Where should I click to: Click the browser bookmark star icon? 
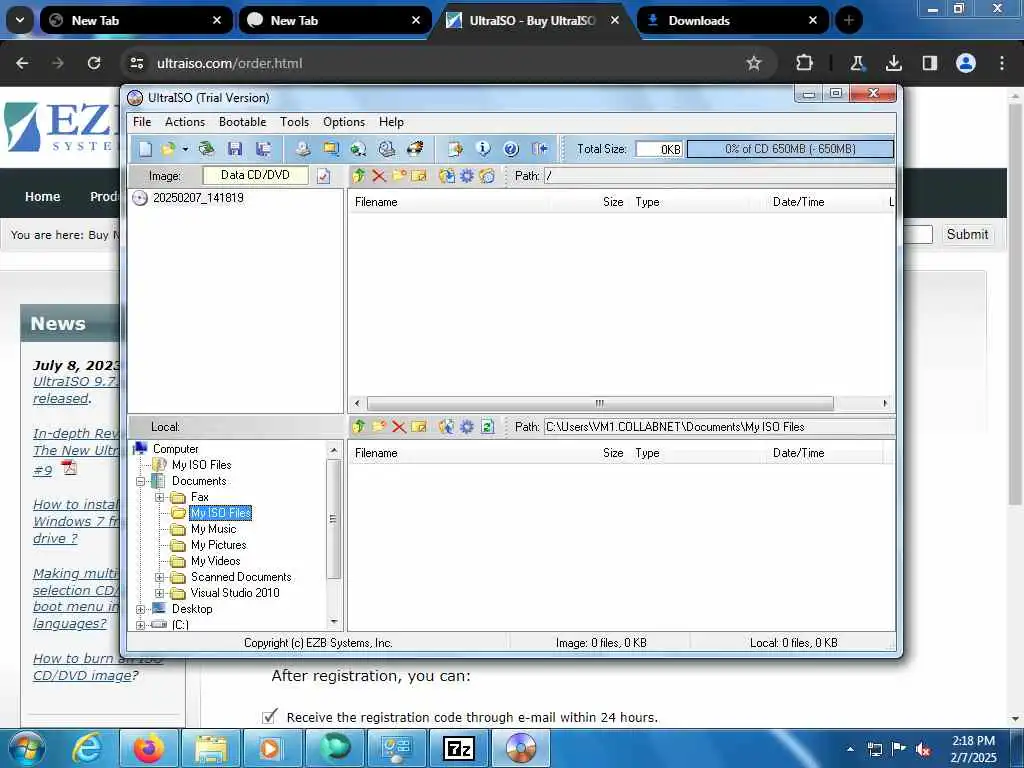pyautogui.click(x=754, y=63)
